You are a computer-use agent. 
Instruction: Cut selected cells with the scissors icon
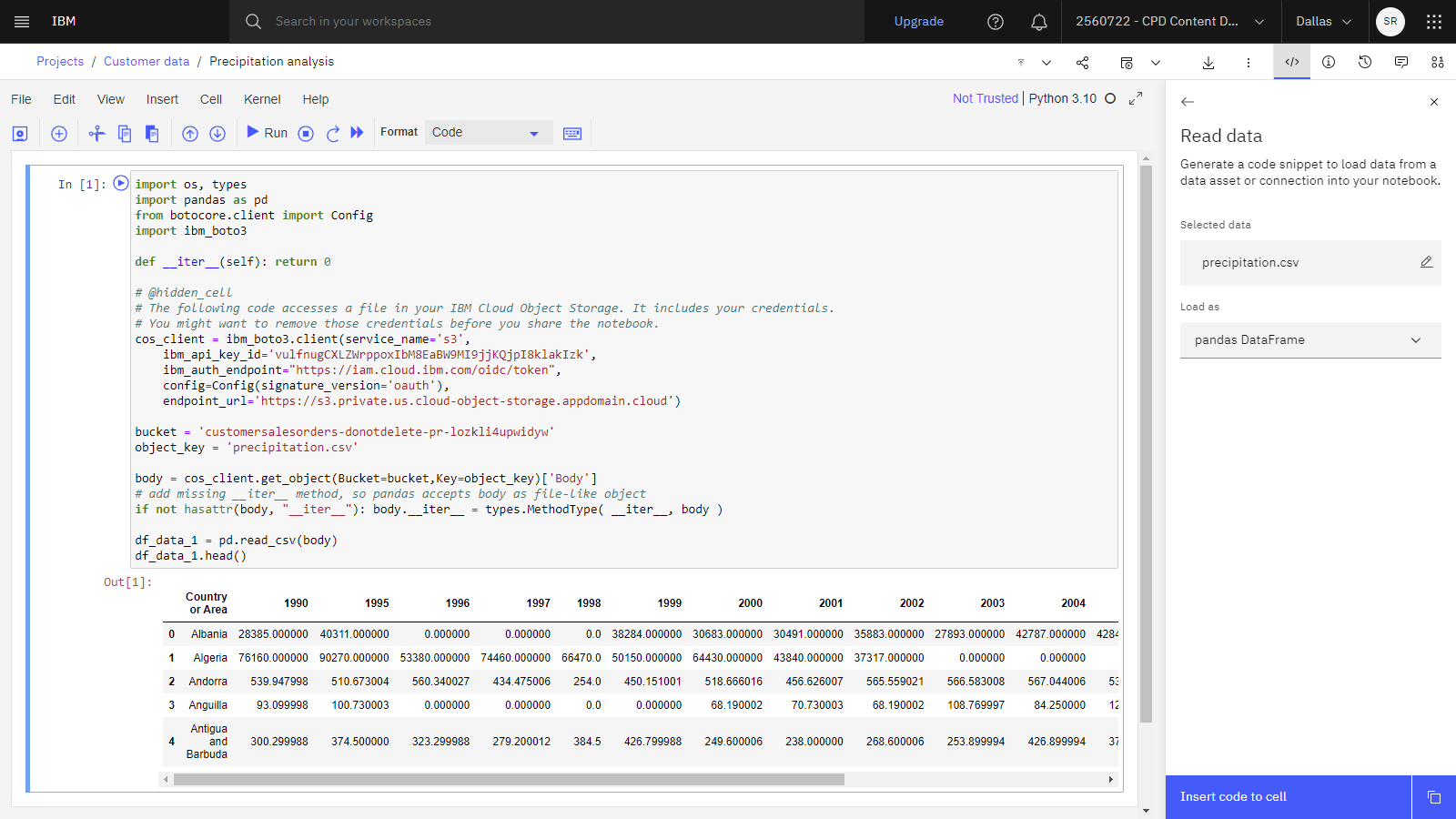tap(96, 134)
